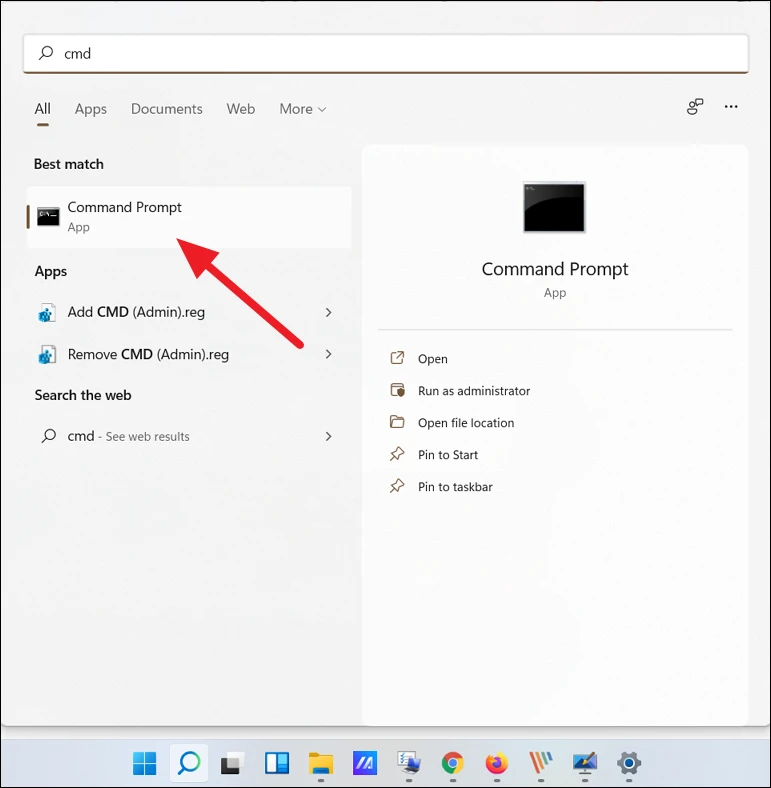Open the search accounts icon near top right
The width and height of the screenshot is (771, 788).
[695, 107]
